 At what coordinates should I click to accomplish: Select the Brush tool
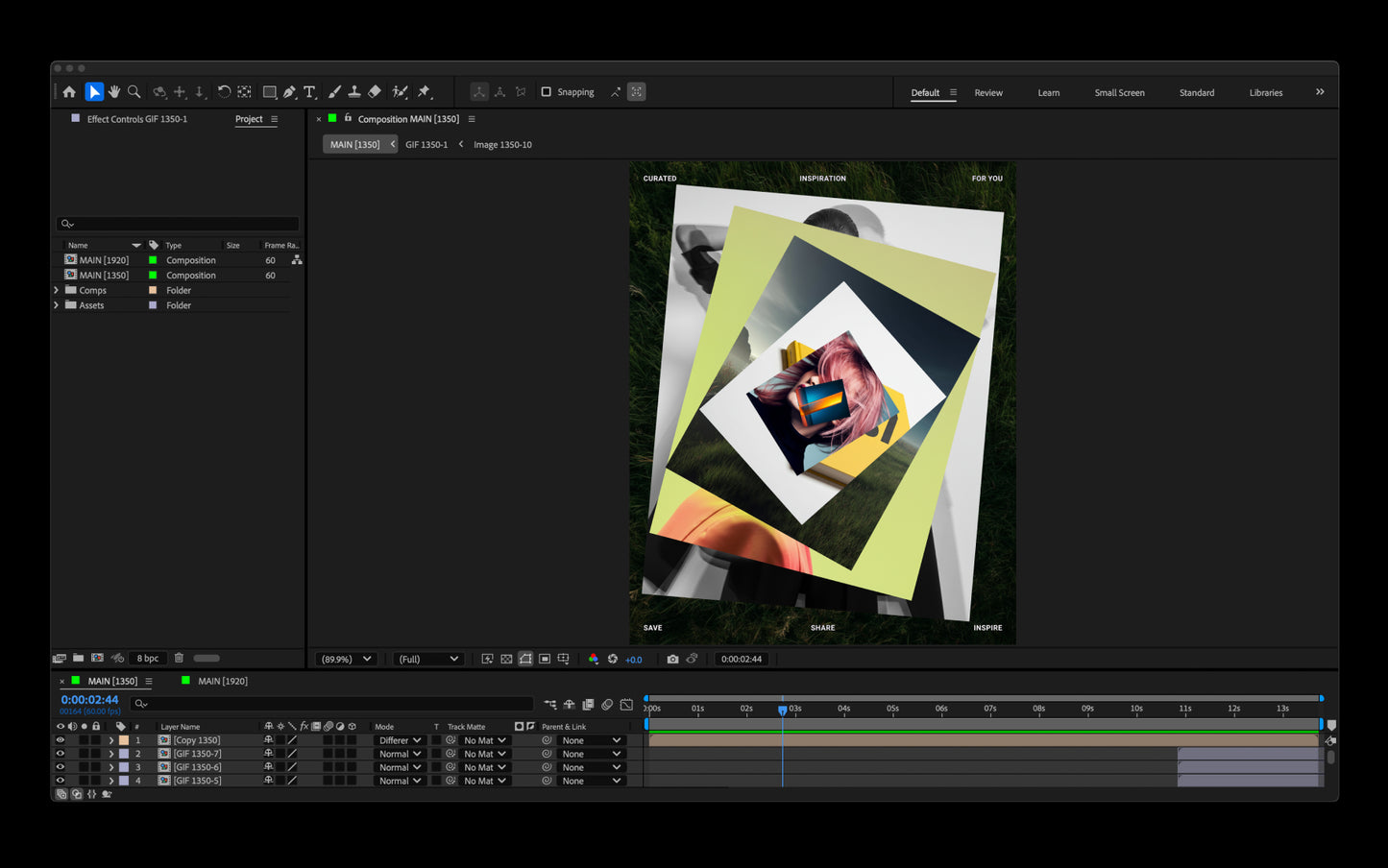pos(334,92)
